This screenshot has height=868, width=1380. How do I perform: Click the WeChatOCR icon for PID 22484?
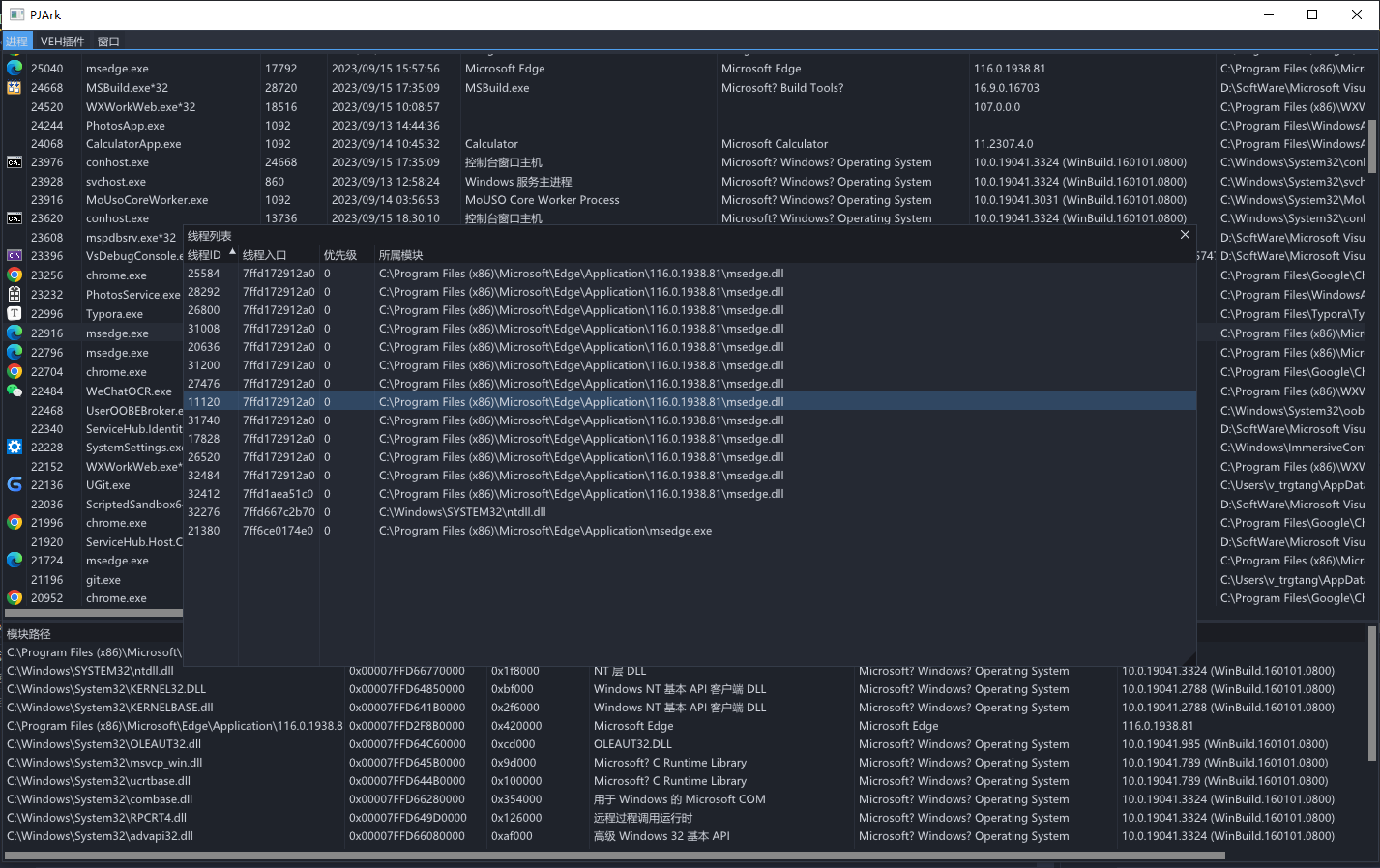15,391
